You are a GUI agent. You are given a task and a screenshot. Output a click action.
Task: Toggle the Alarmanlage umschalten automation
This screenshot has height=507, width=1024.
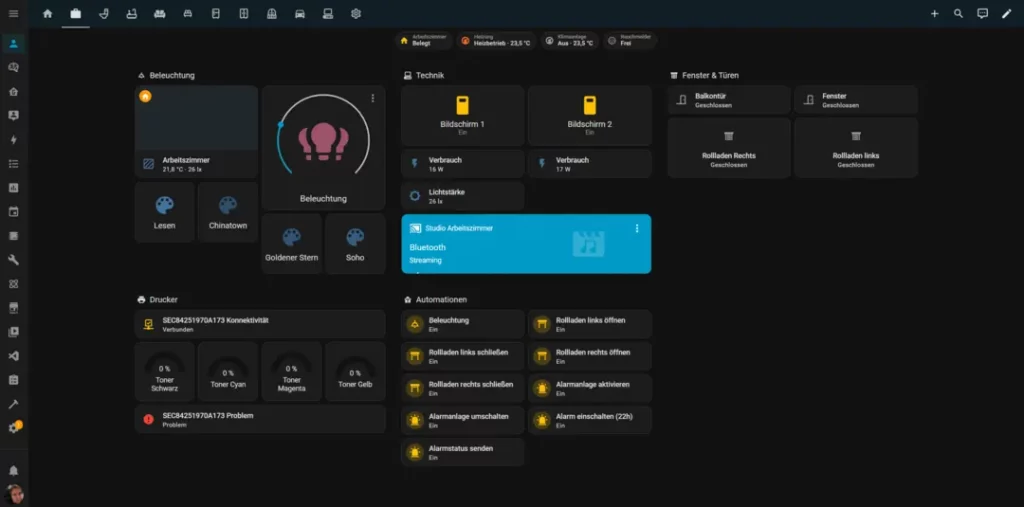pos(462,420)
